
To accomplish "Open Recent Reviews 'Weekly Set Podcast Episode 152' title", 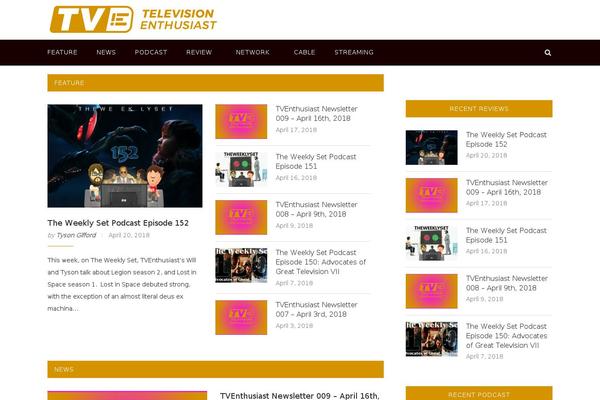I will click(x=506, y=139).
